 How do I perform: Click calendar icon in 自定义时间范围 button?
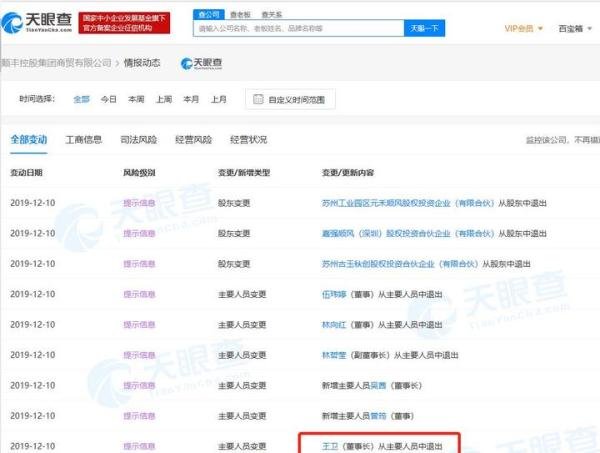[258, 99]
